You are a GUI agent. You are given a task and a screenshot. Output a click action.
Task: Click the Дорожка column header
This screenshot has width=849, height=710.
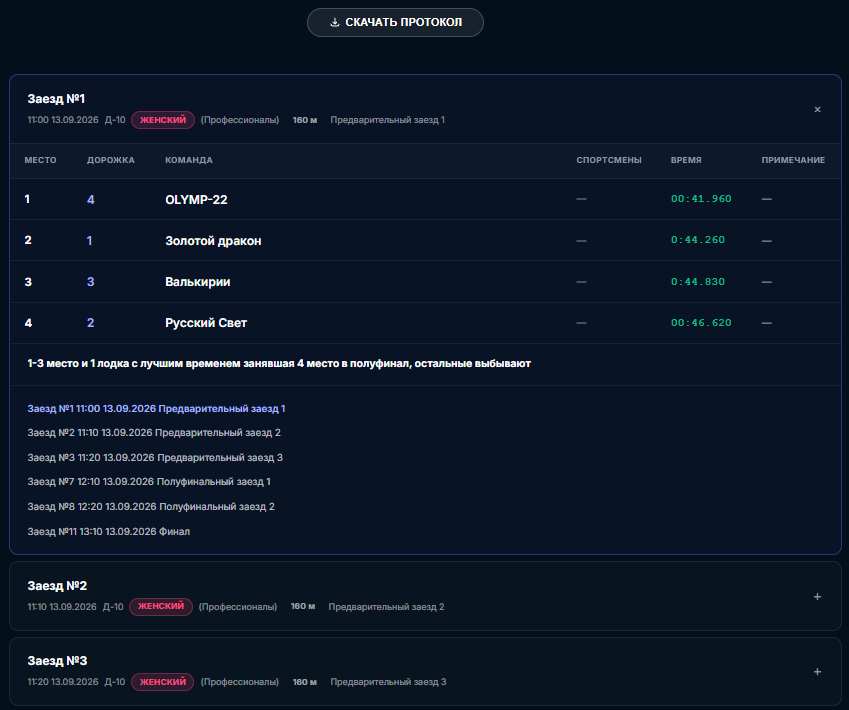click(x=111, y=160)
